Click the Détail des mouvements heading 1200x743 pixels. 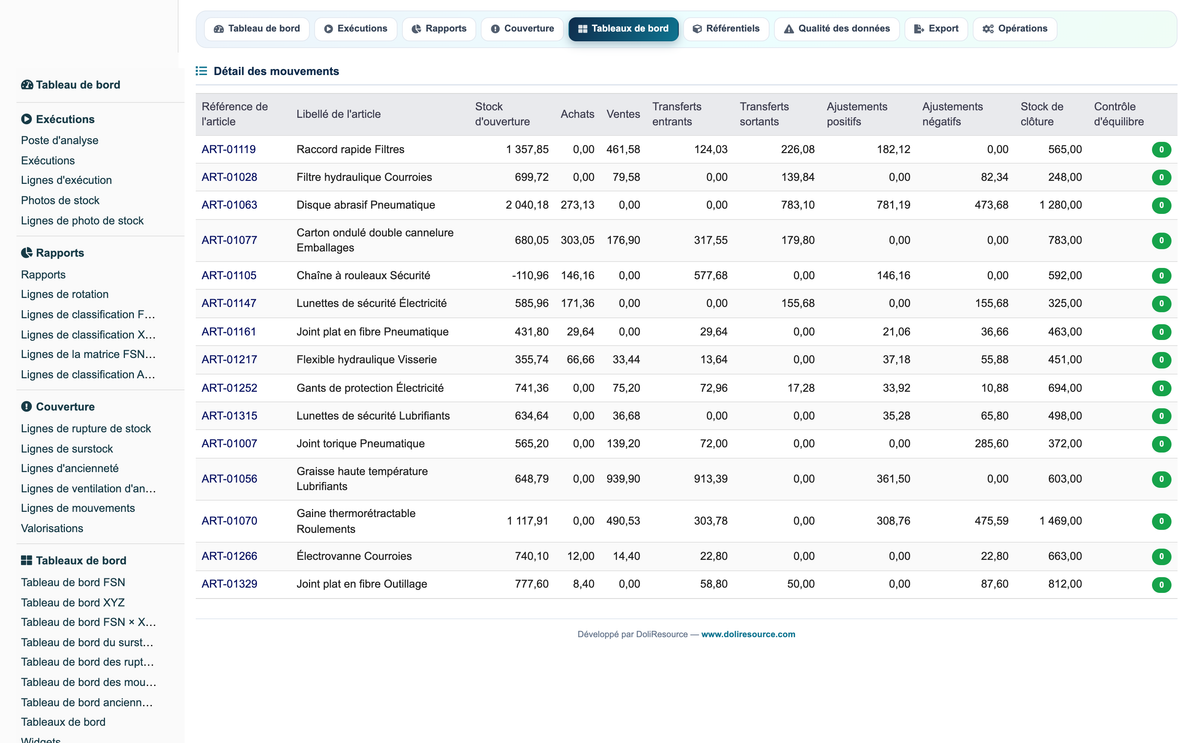pos(276,71)
